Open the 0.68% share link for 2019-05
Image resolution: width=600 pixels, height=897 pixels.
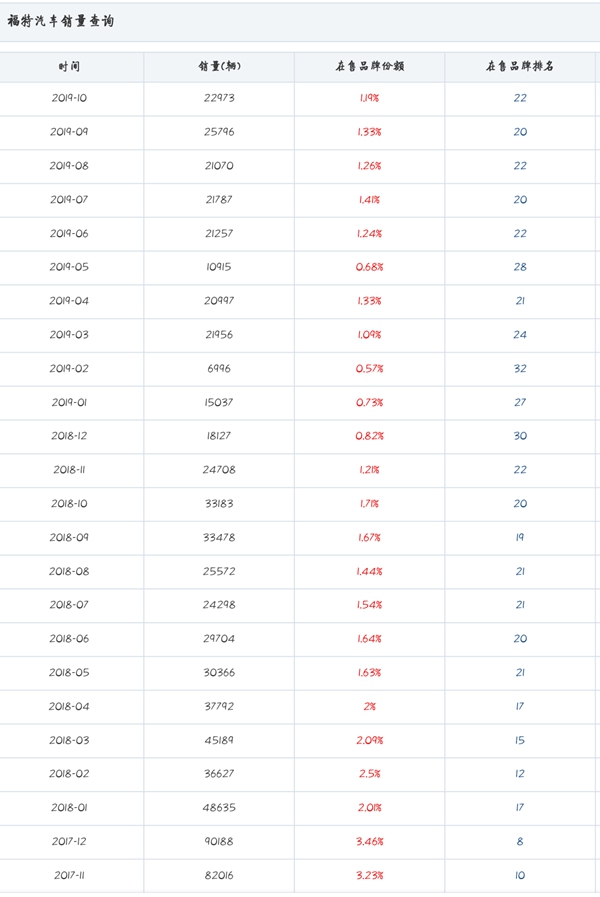369,267
